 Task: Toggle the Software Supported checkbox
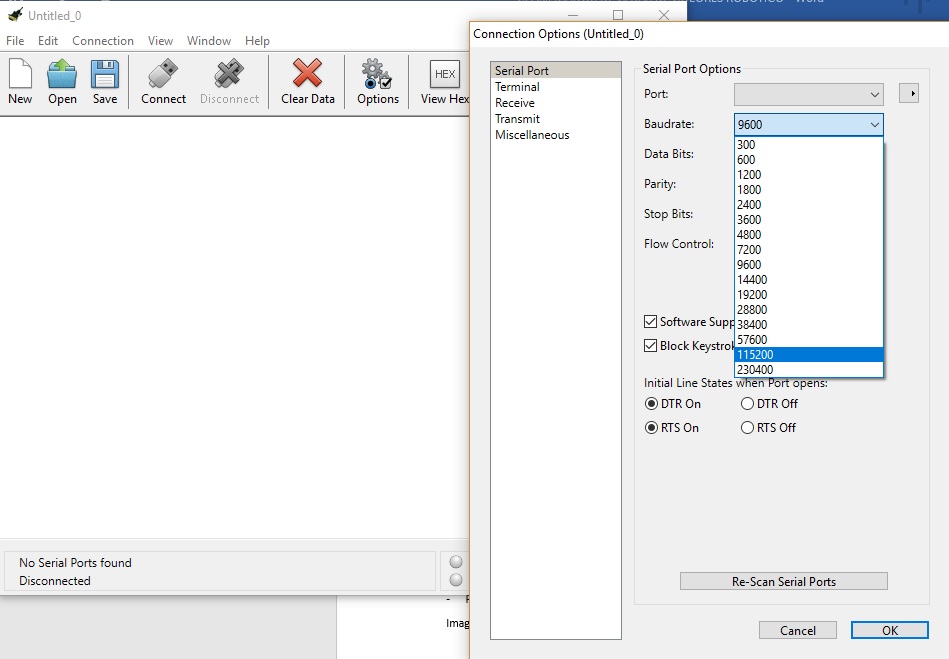pyautogui.click(x=651, y=322)
